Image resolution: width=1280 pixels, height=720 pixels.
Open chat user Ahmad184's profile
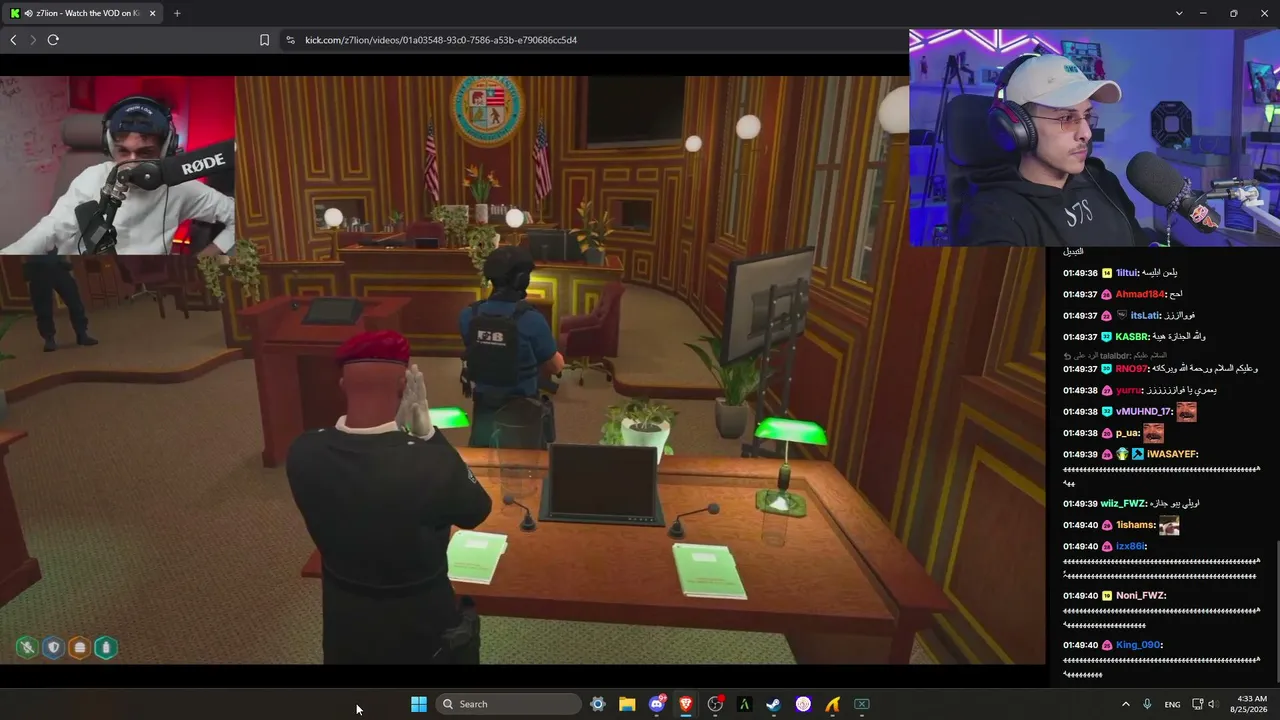(x=1141, y=294)
